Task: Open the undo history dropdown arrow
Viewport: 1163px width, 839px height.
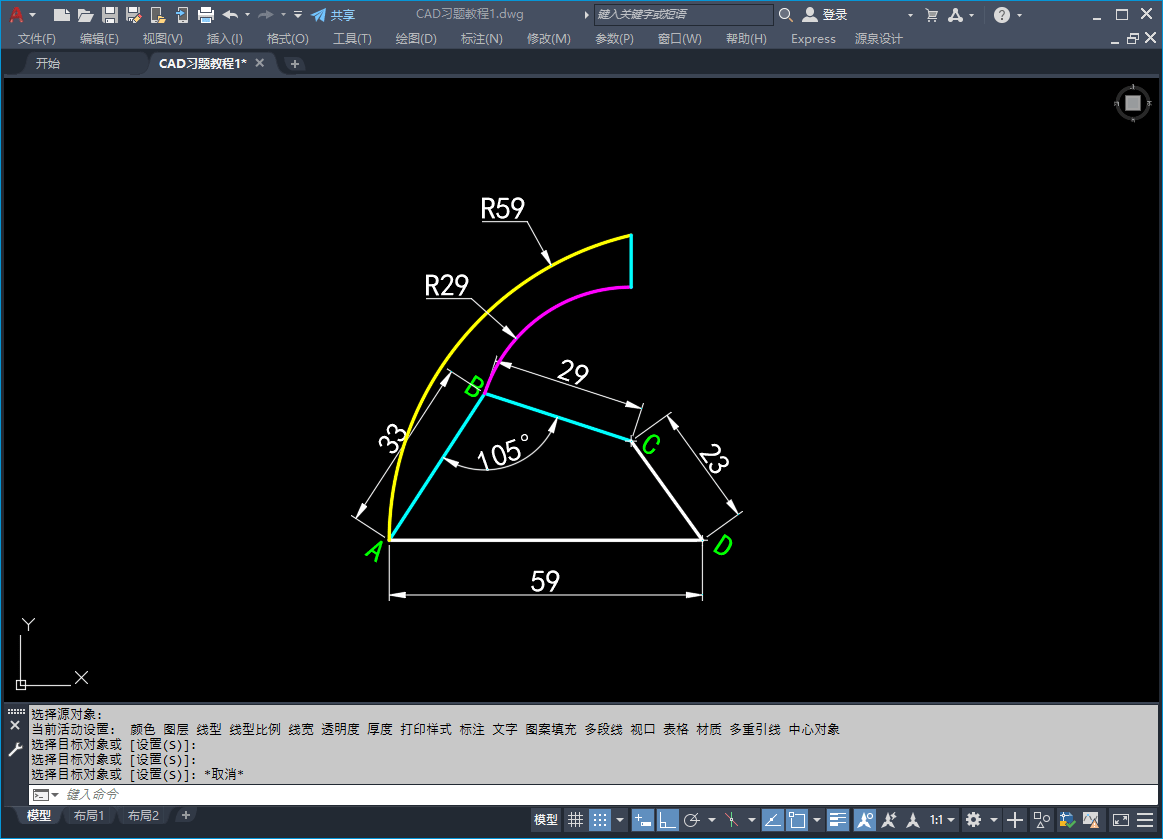Action: pyautogui.click(x=248, y=15)
